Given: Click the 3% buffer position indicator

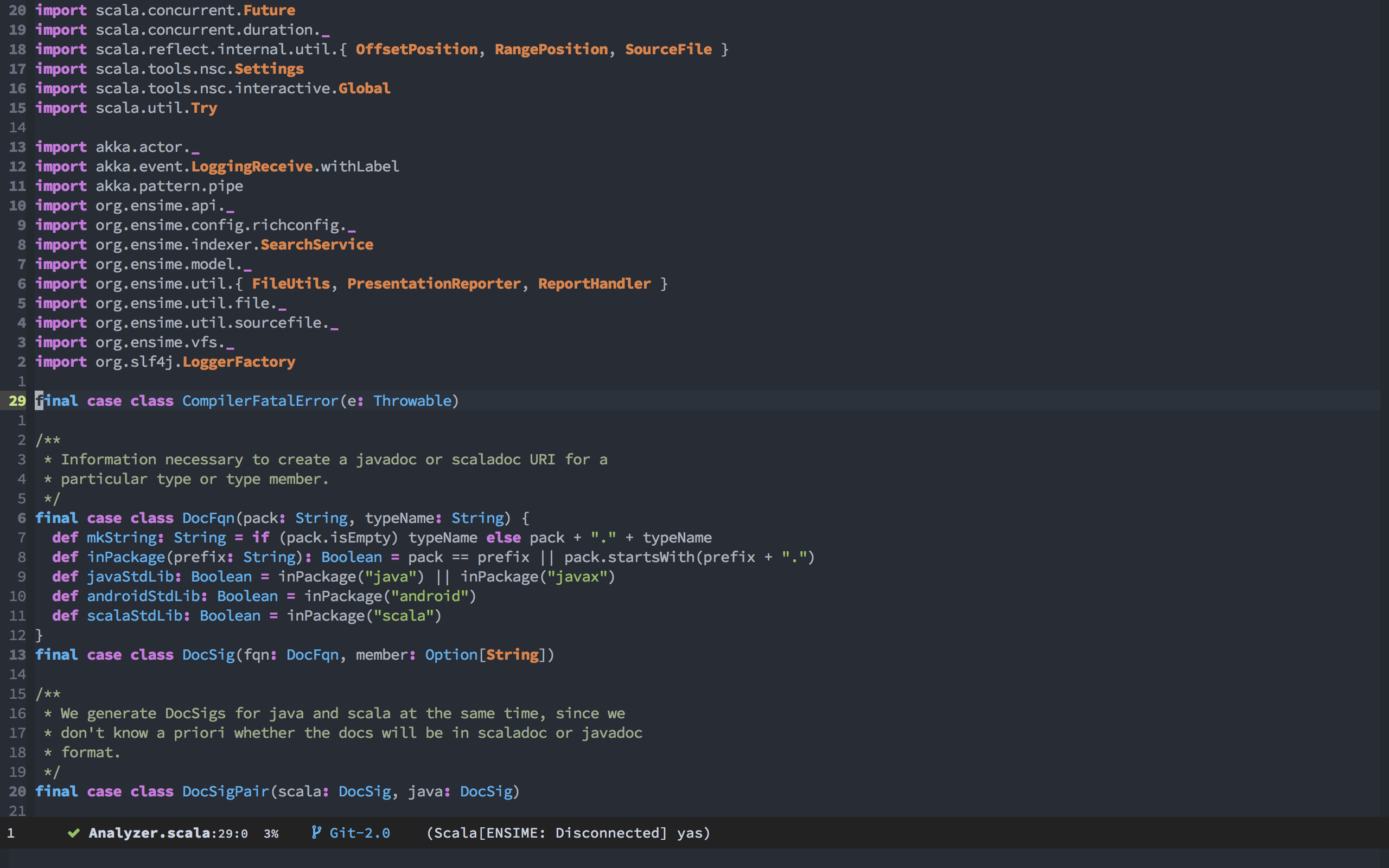Looking at the screenshot, I should 271,834.
